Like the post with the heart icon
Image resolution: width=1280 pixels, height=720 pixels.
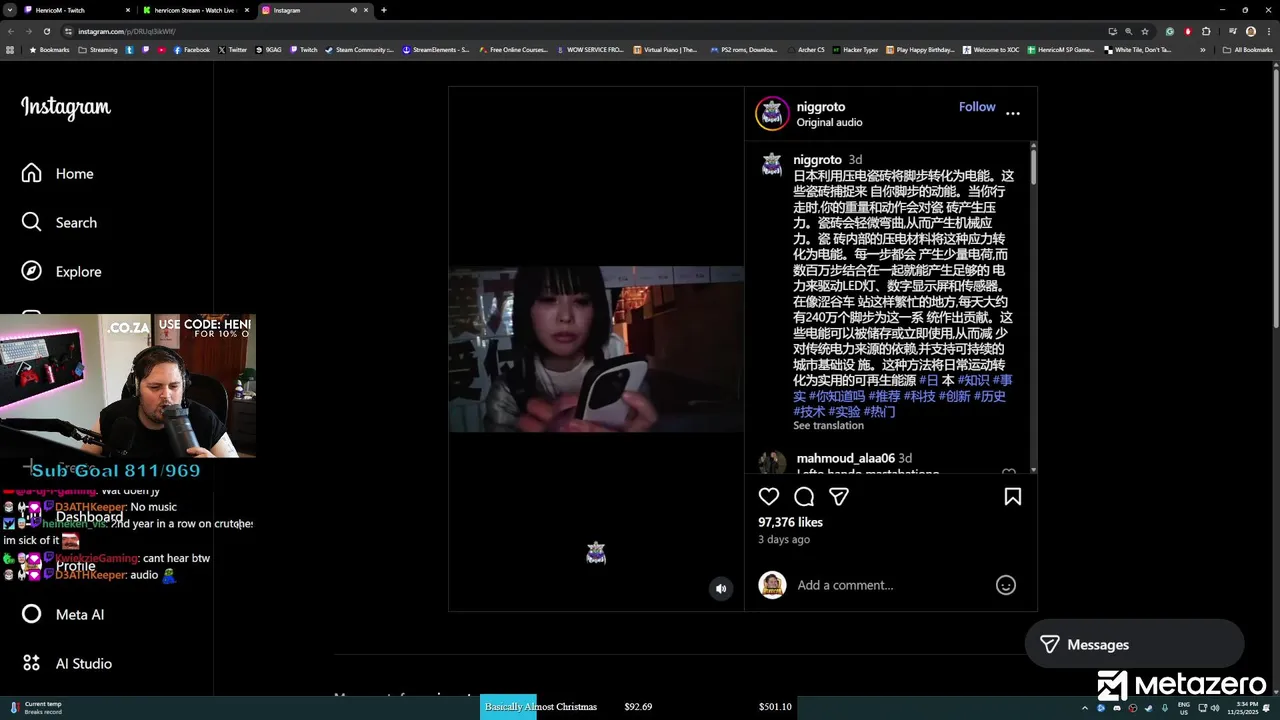click(x=769, y=496)
